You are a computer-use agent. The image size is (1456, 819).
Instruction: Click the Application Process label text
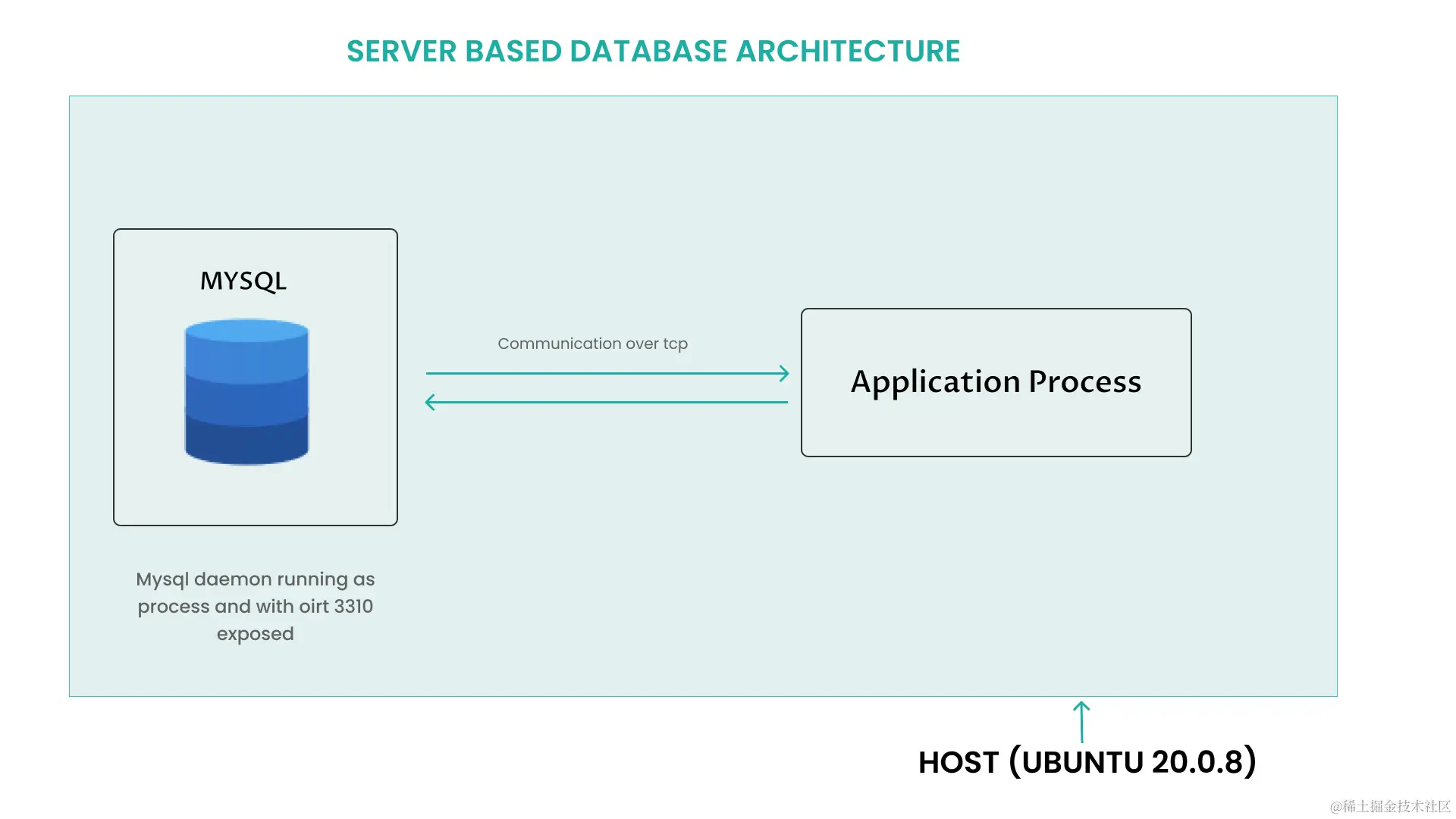point(996,382)
